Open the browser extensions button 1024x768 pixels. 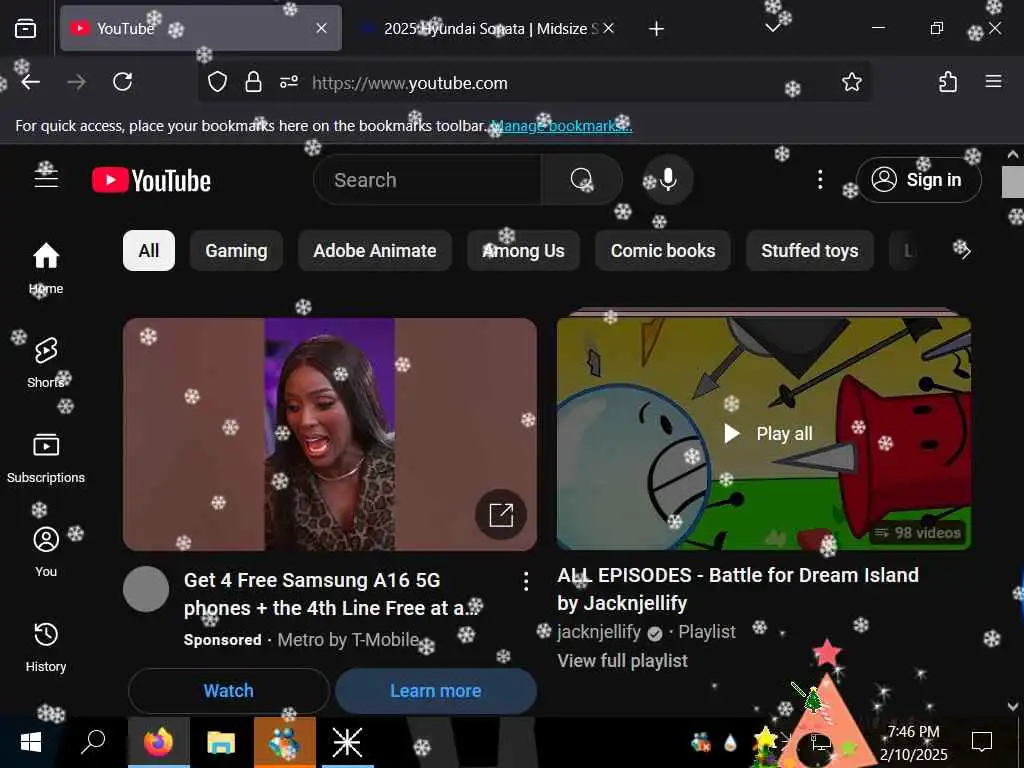pyautogui.click(x=948, y=82)
